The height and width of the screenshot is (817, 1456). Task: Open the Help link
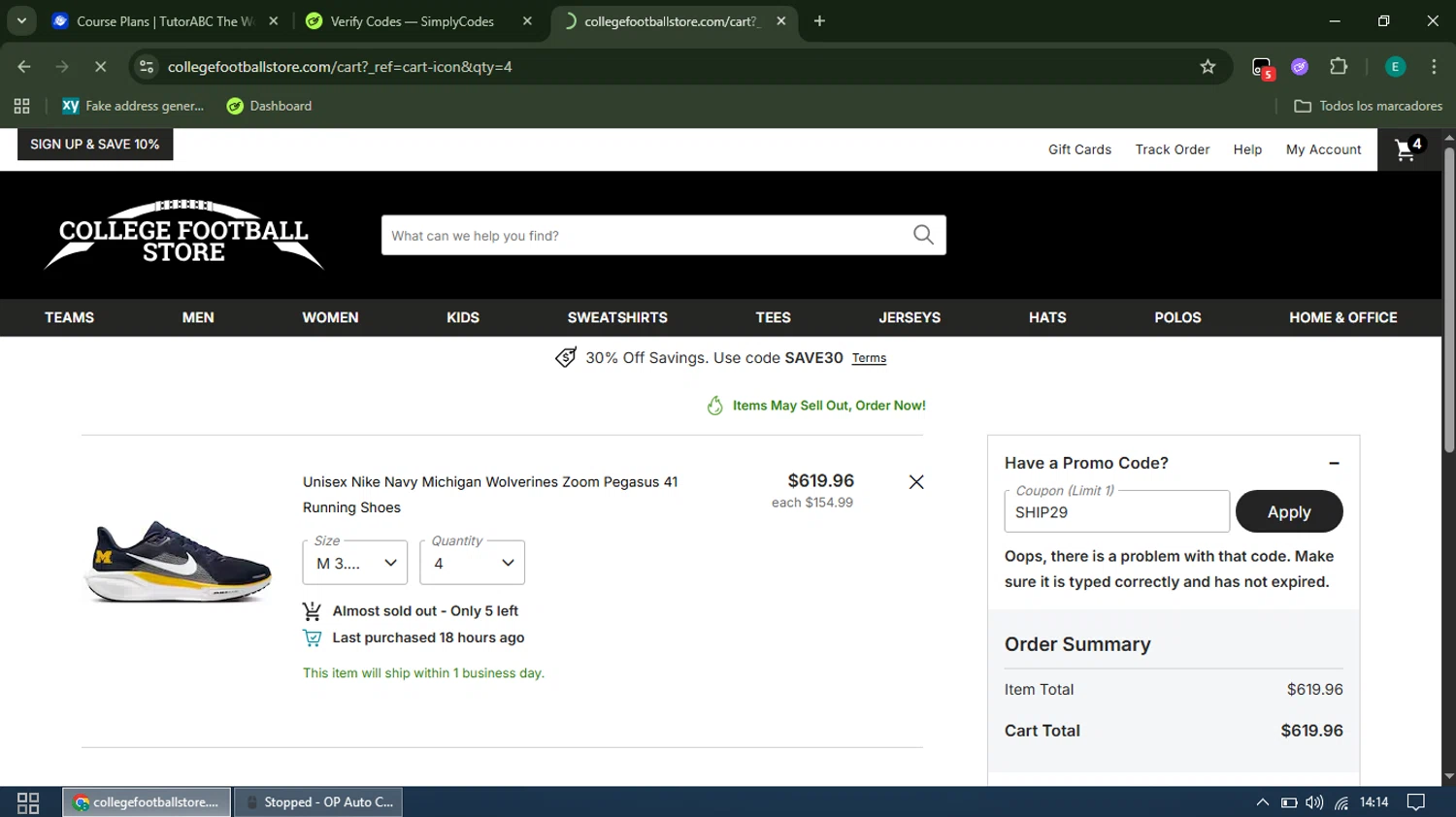click(1247, 149)
